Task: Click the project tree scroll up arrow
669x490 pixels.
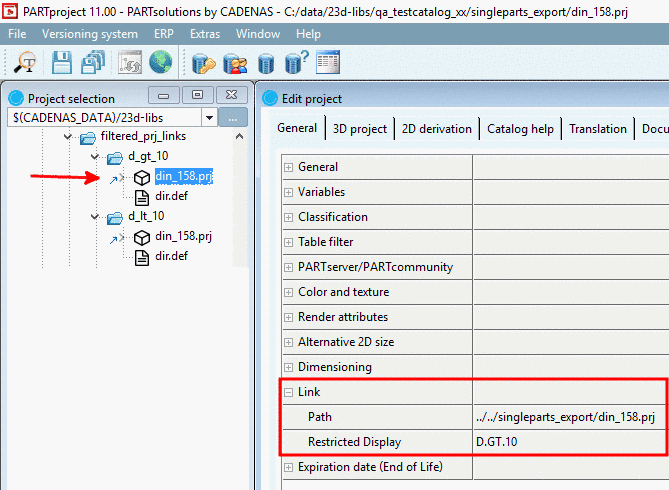Action: pos(240,137)
